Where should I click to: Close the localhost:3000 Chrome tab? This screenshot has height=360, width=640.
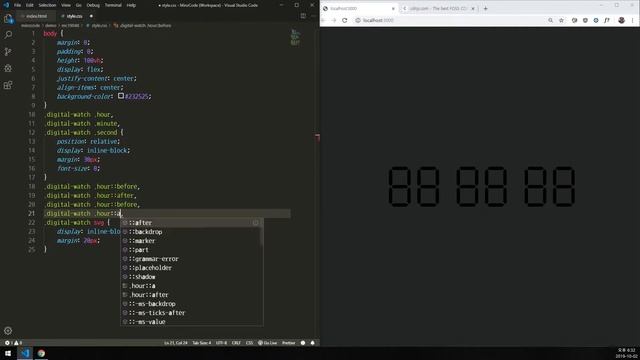393,9
